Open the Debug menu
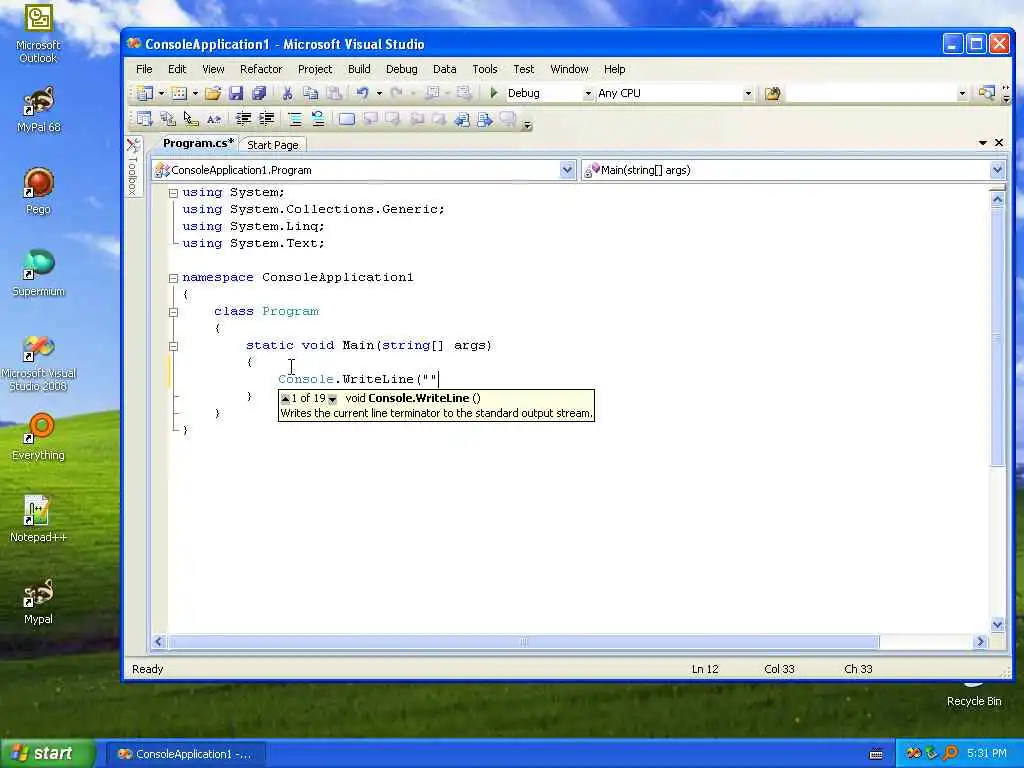This screenshot has height=768, width=1024. click(x=402, y=69)
